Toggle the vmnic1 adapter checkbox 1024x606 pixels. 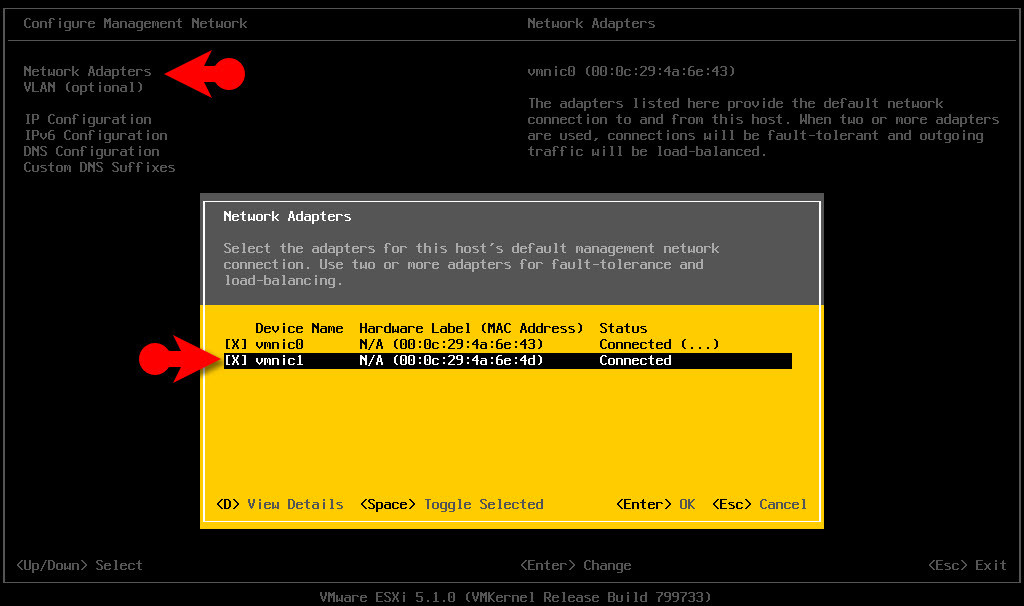click(236, 360)
